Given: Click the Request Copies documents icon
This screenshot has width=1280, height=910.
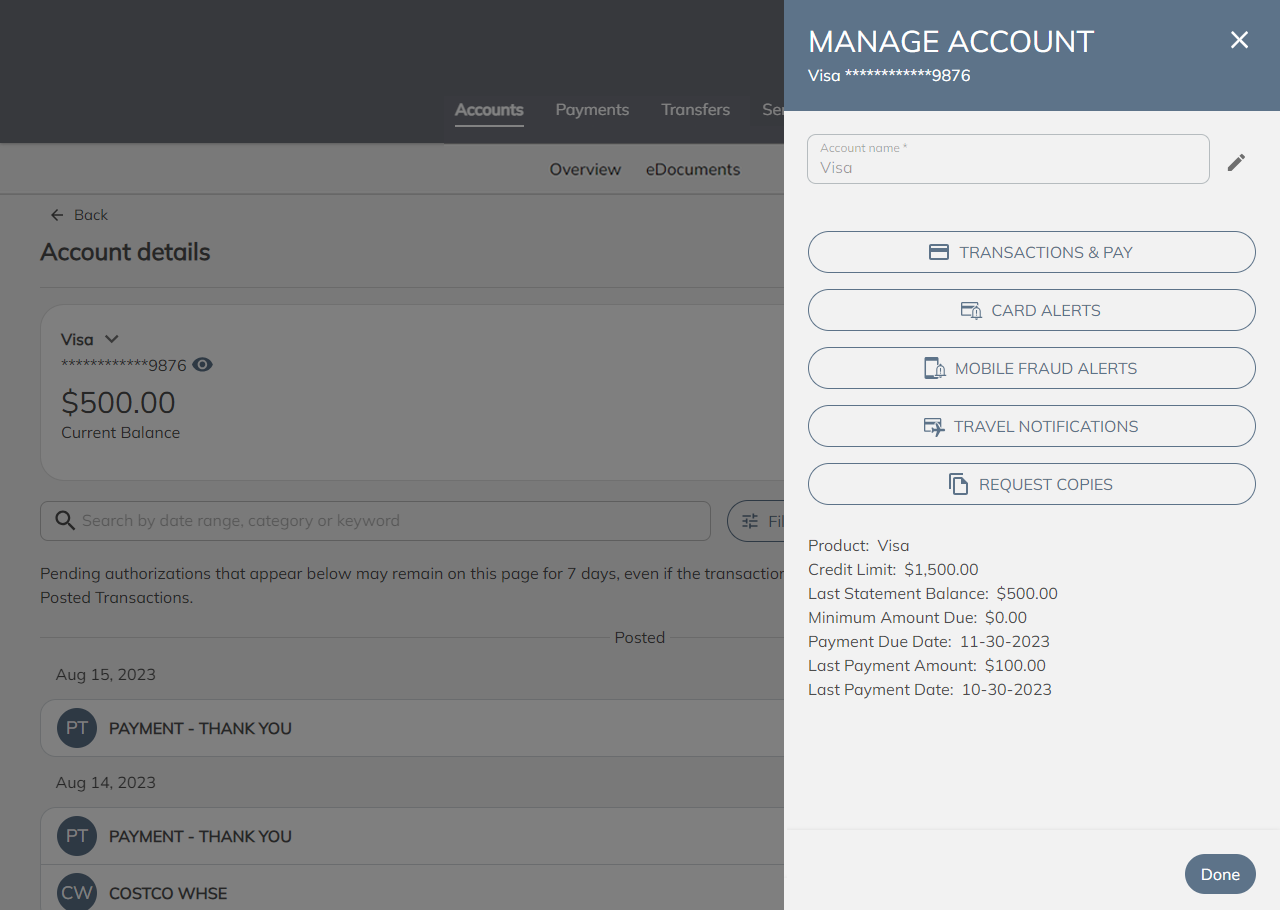Looking at the screenshot, I should coord(958,485).
